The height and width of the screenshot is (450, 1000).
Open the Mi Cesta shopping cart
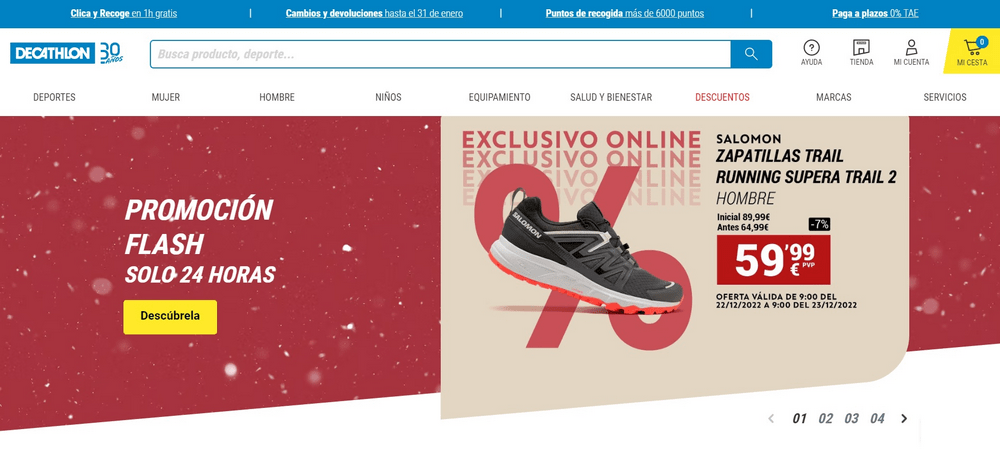click(x=972, y=52)
